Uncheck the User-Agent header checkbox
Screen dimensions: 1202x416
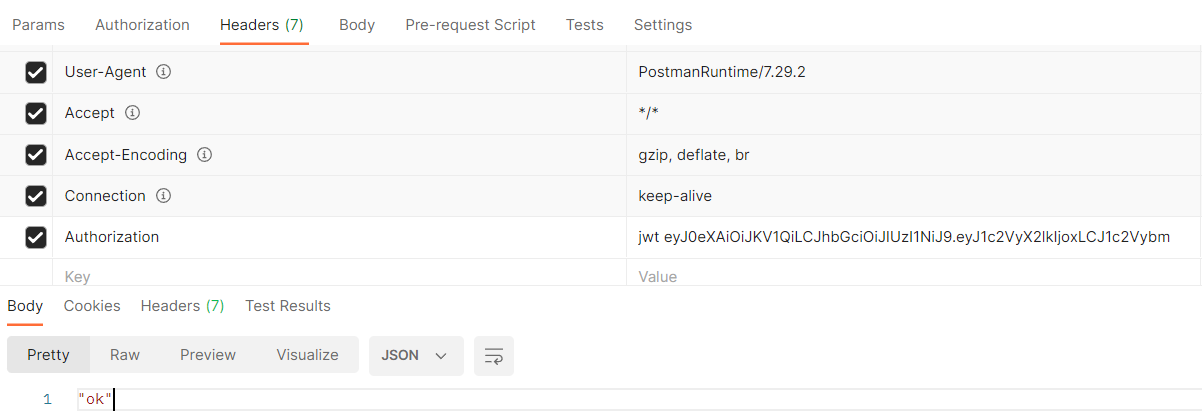click(36, 72)
